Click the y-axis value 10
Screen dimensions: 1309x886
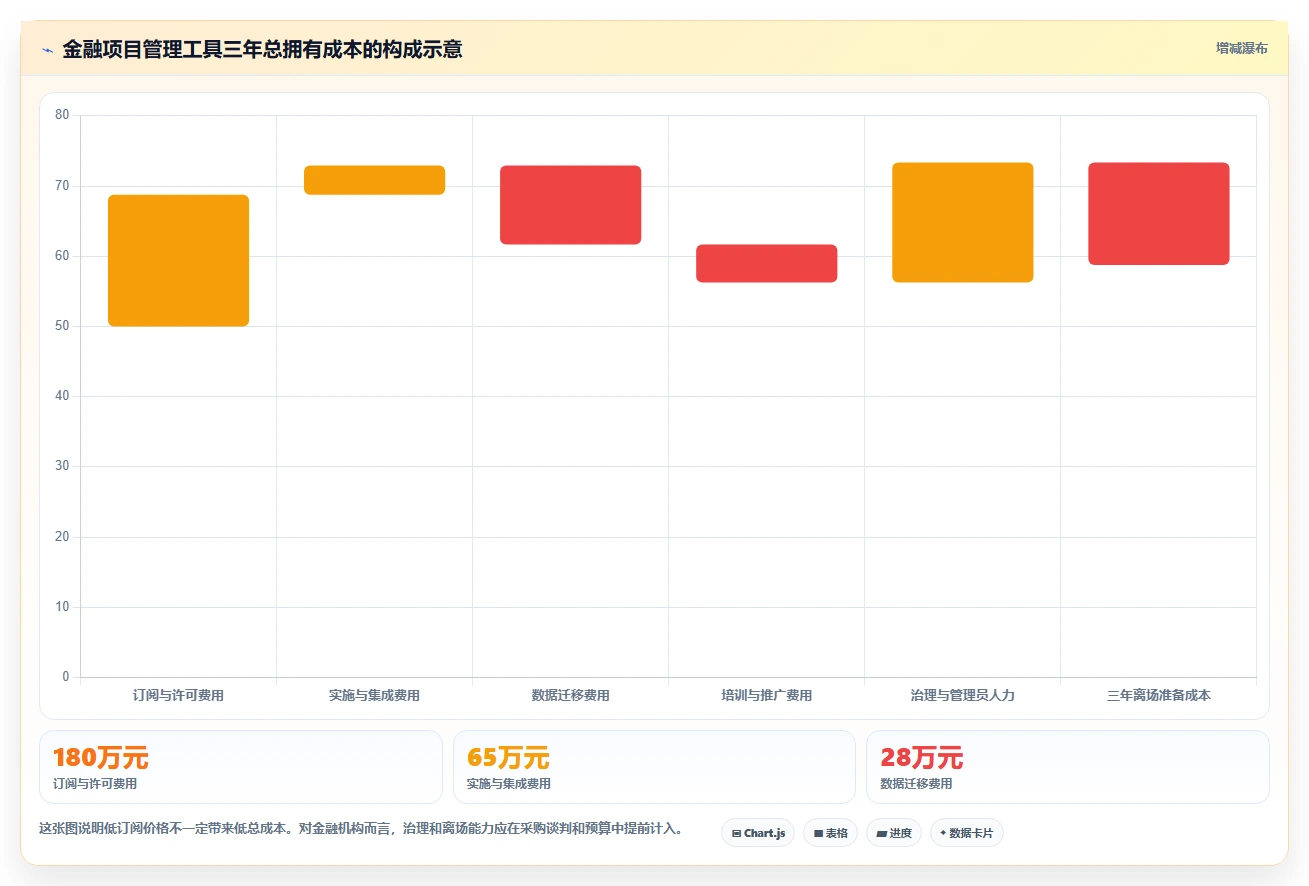click(62, 607)
